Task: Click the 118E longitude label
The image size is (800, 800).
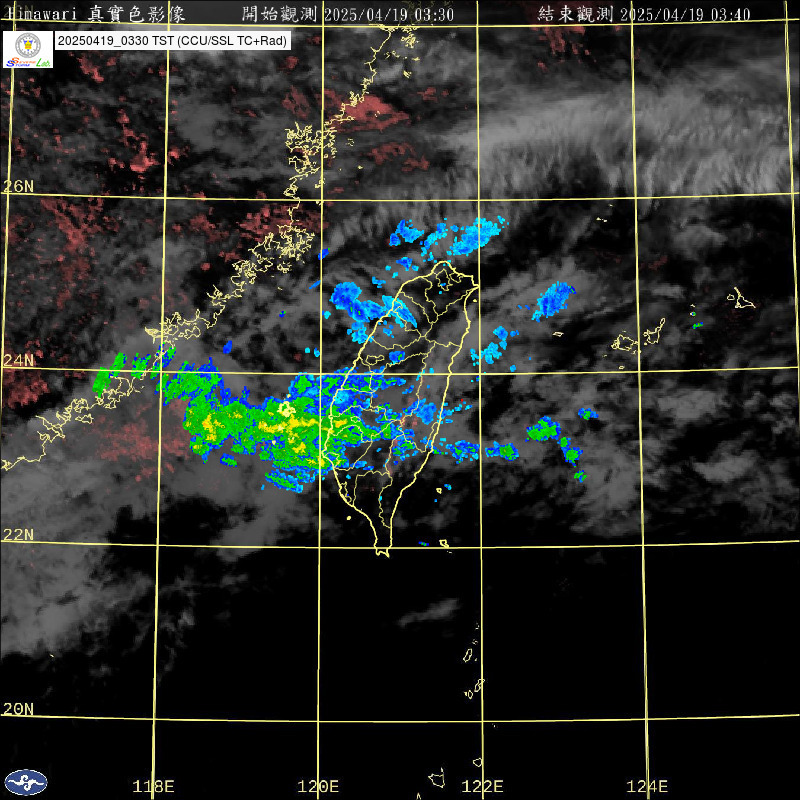Action: pyautogui.click(x=153, y=786)
